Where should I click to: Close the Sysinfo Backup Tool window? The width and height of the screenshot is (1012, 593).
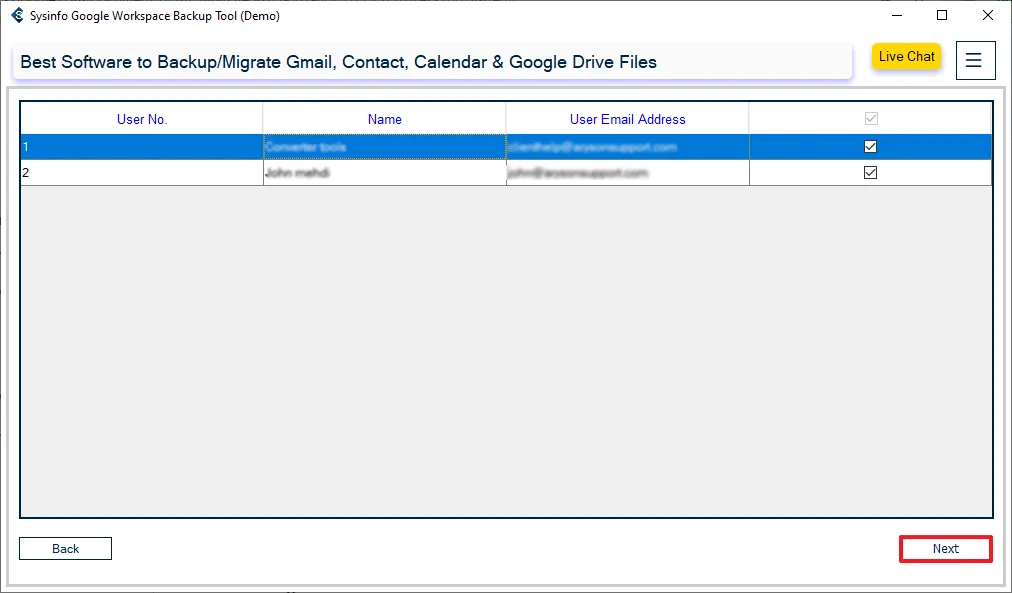(x=988, y=16)
